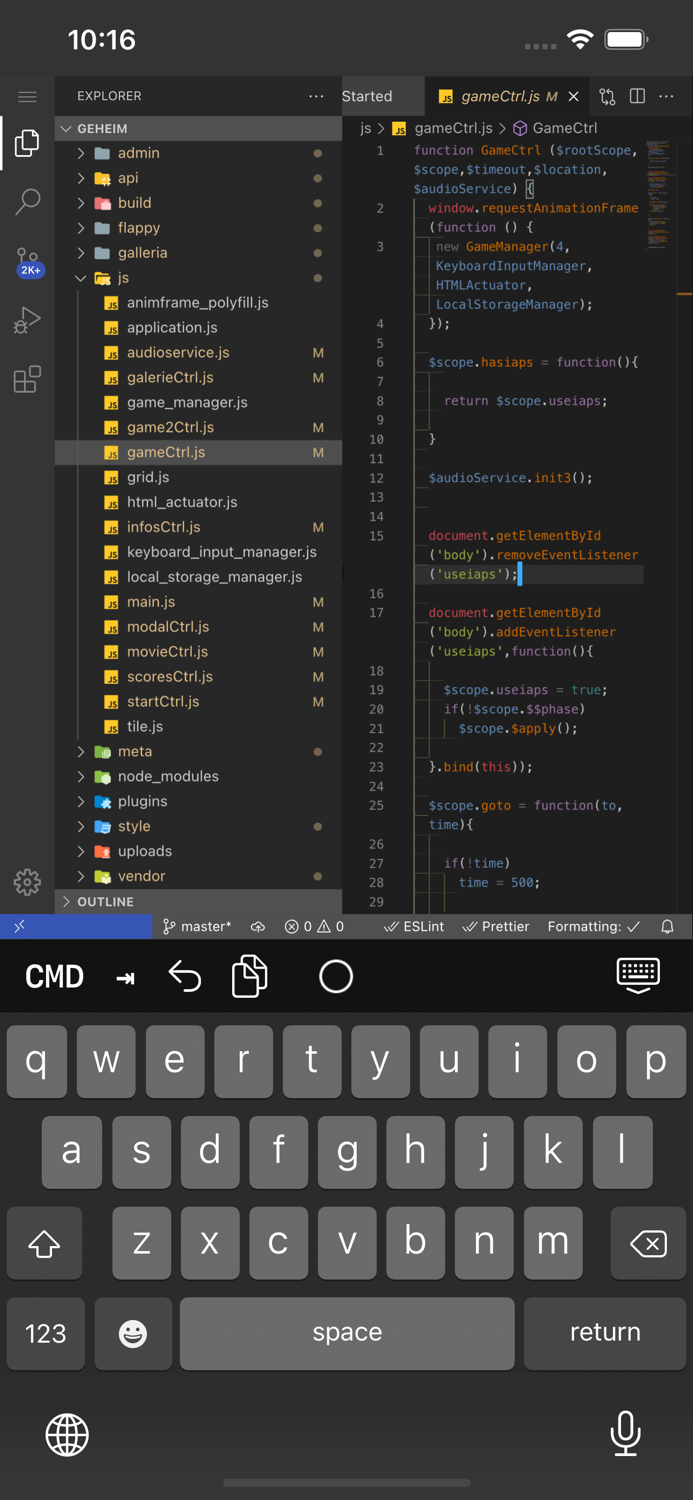The height and width of the screenshot is (1500, 693).
Task: Split the editor with the split icon
Action: coord(637,96)
